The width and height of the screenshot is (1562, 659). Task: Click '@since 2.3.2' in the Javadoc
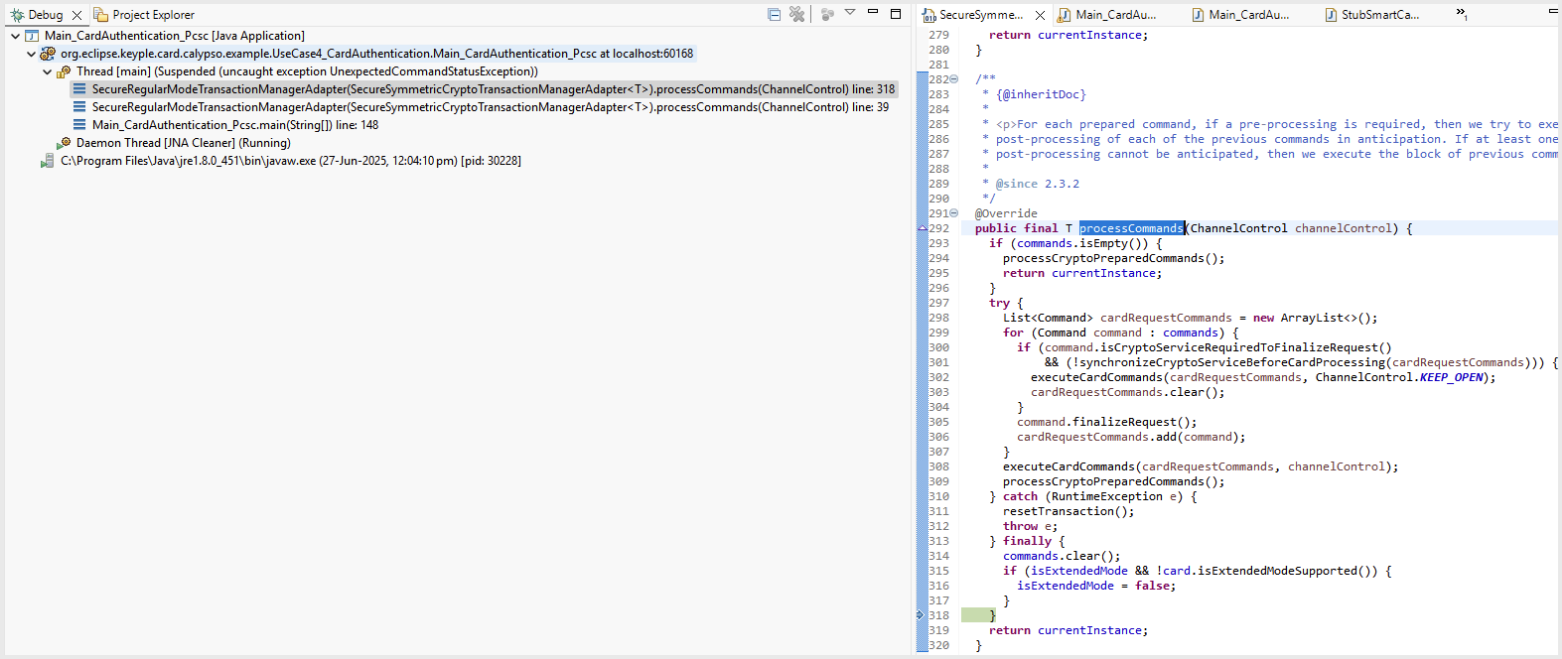click(x=1037, y=183)
